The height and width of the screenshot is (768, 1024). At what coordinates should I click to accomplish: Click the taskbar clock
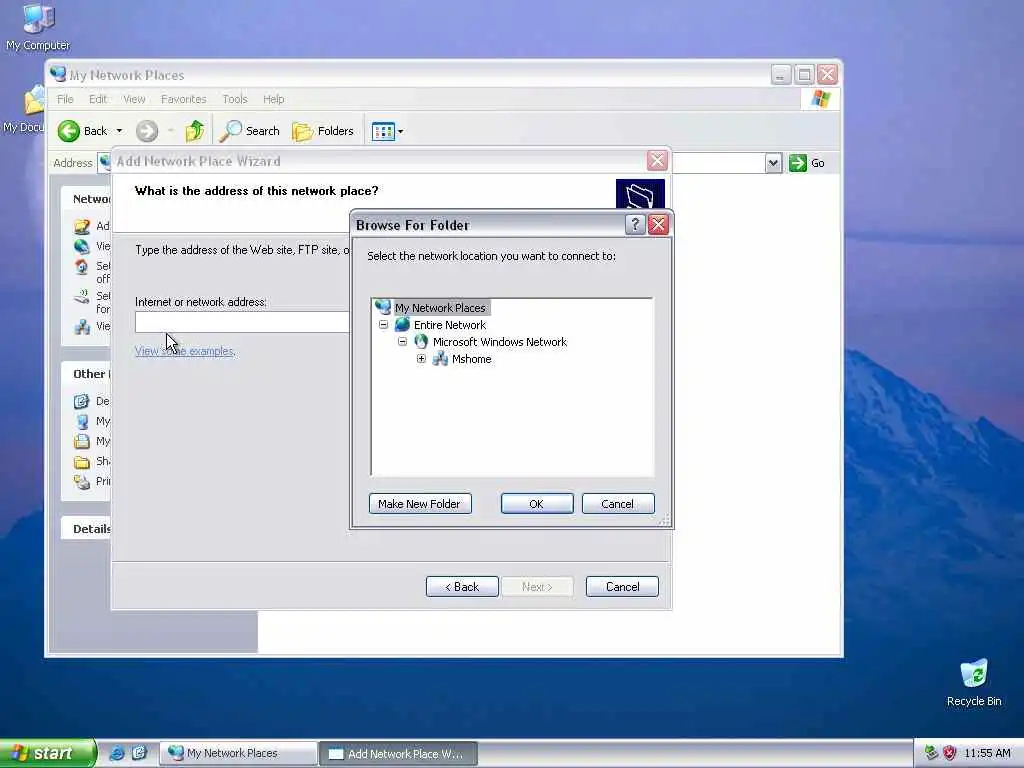point(987,753)
